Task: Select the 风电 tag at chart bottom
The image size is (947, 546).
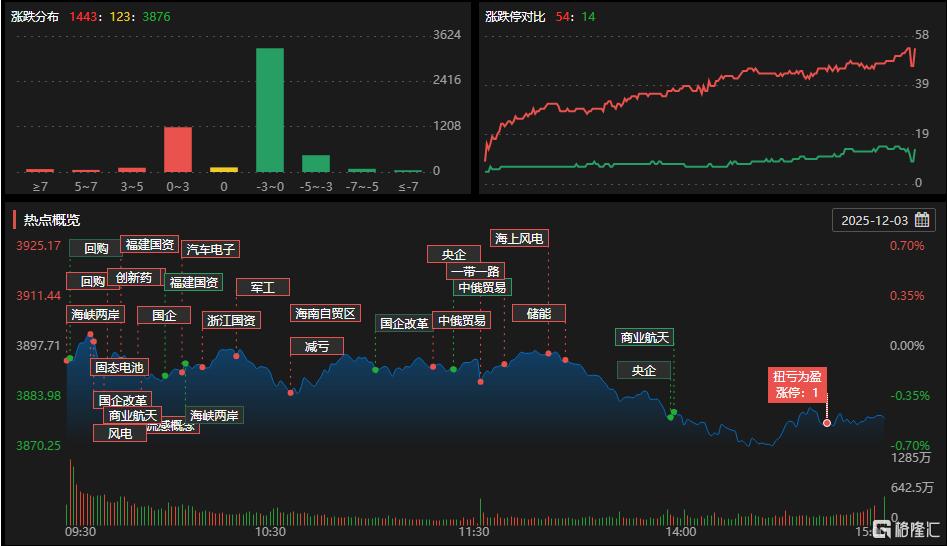Action: (x=119, y=433)
